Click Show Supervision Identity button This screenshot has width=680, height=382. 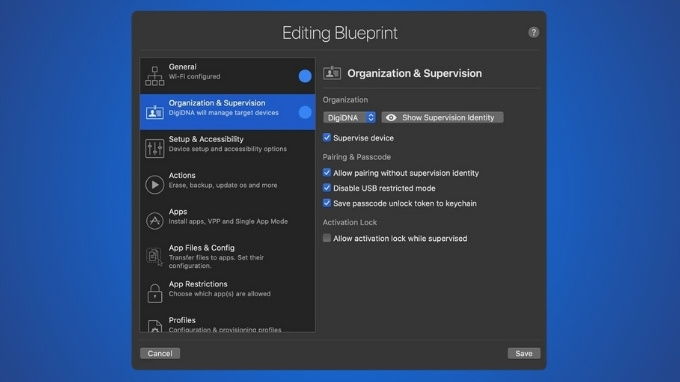[442, 118]
